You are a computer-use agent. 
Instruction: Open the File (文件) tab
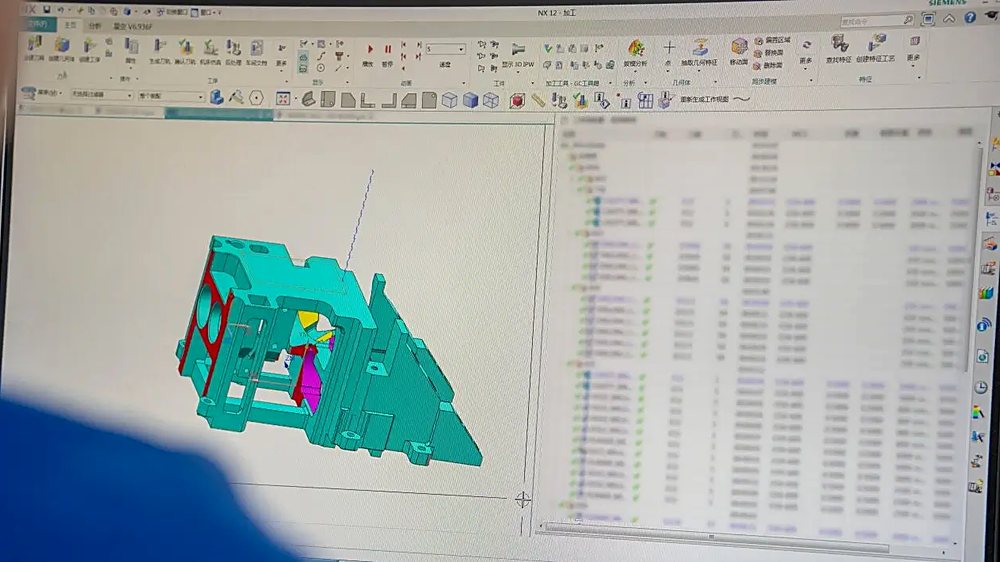[x=38, y=24]
